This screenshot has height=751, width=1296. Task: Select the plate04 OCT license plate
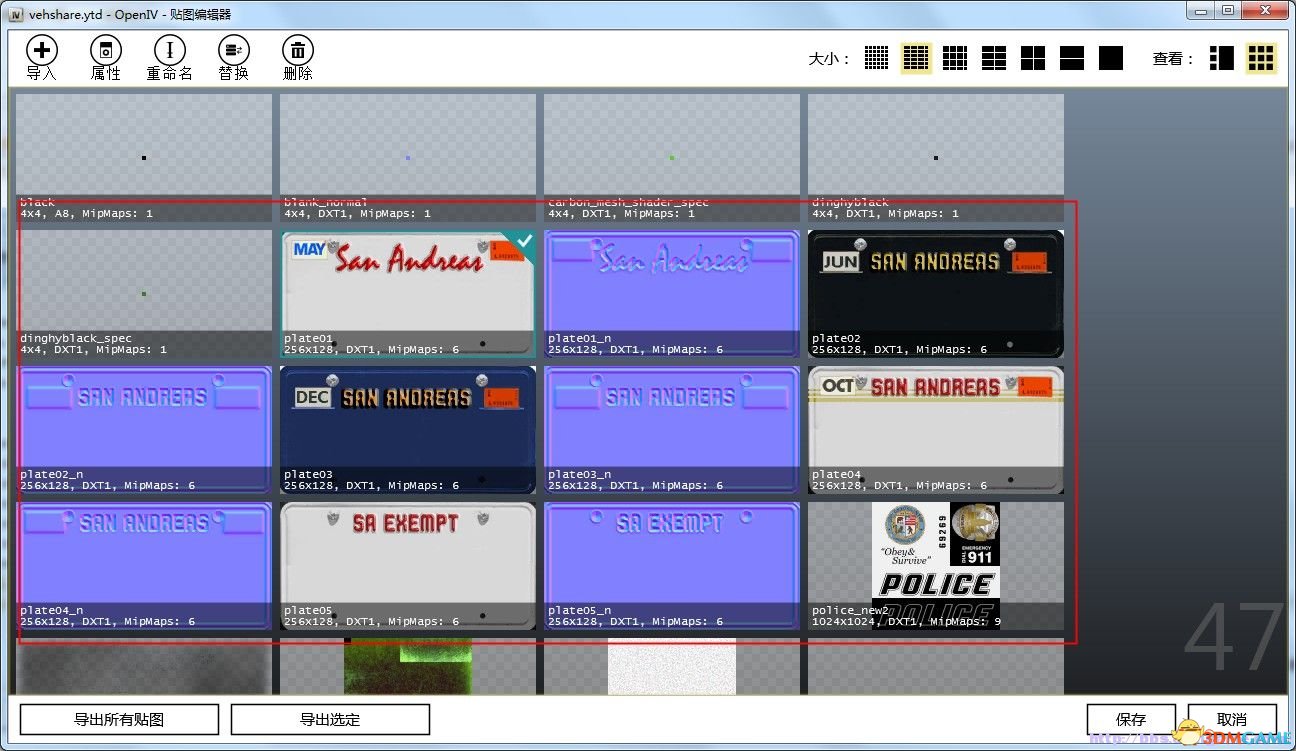(x=936, y=430)
